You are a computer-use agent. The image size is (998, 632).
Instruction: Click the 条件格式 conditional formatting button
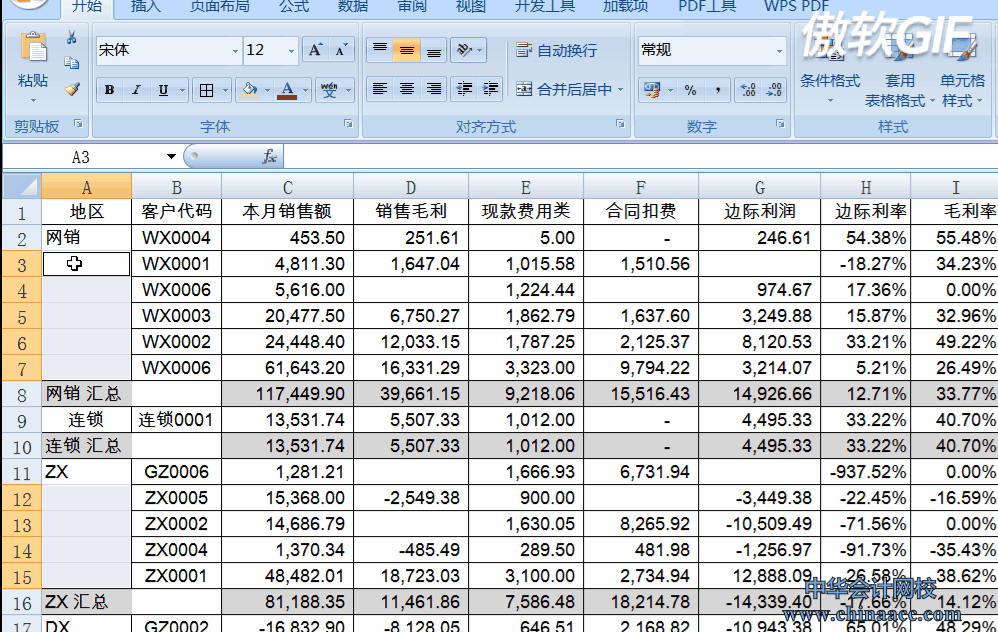[x=831, y=80]
